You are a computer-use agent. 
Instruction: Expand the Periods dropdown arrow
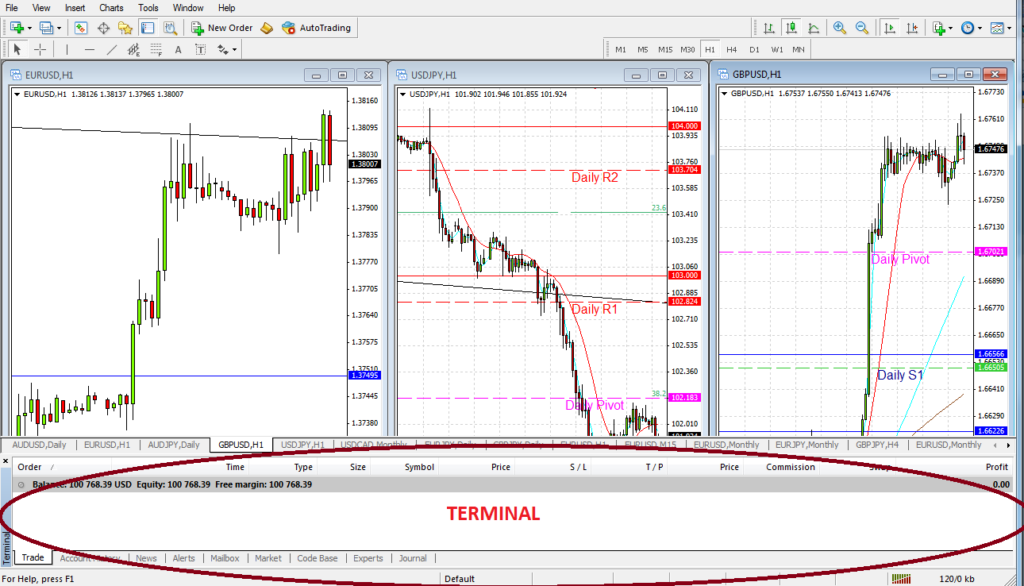980,28
